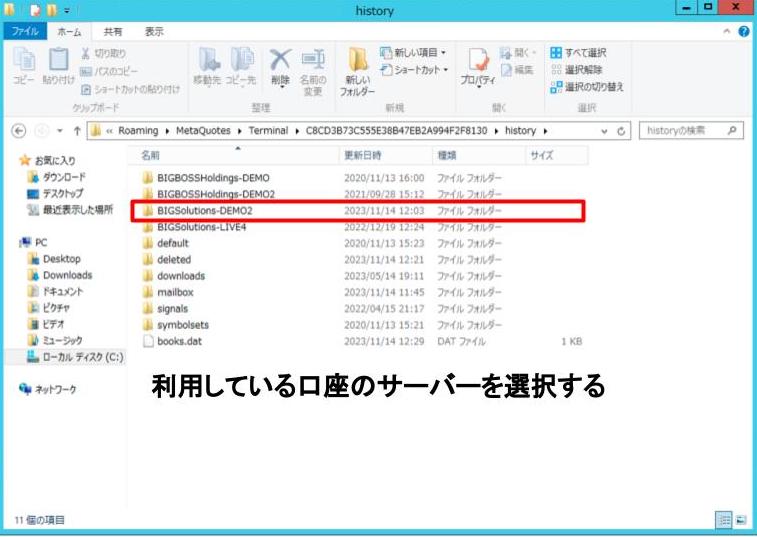Viewport: 757px width, 537px height.
Task: Expand address bar history dropdown
Action: [604, 131]
